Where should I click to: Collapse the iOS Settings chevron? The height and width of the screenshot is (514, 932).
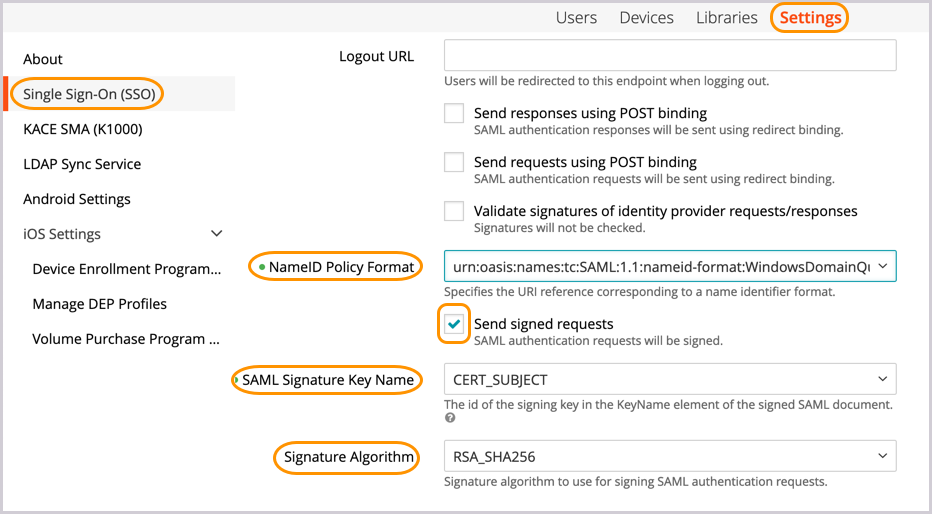coord(216,234)
